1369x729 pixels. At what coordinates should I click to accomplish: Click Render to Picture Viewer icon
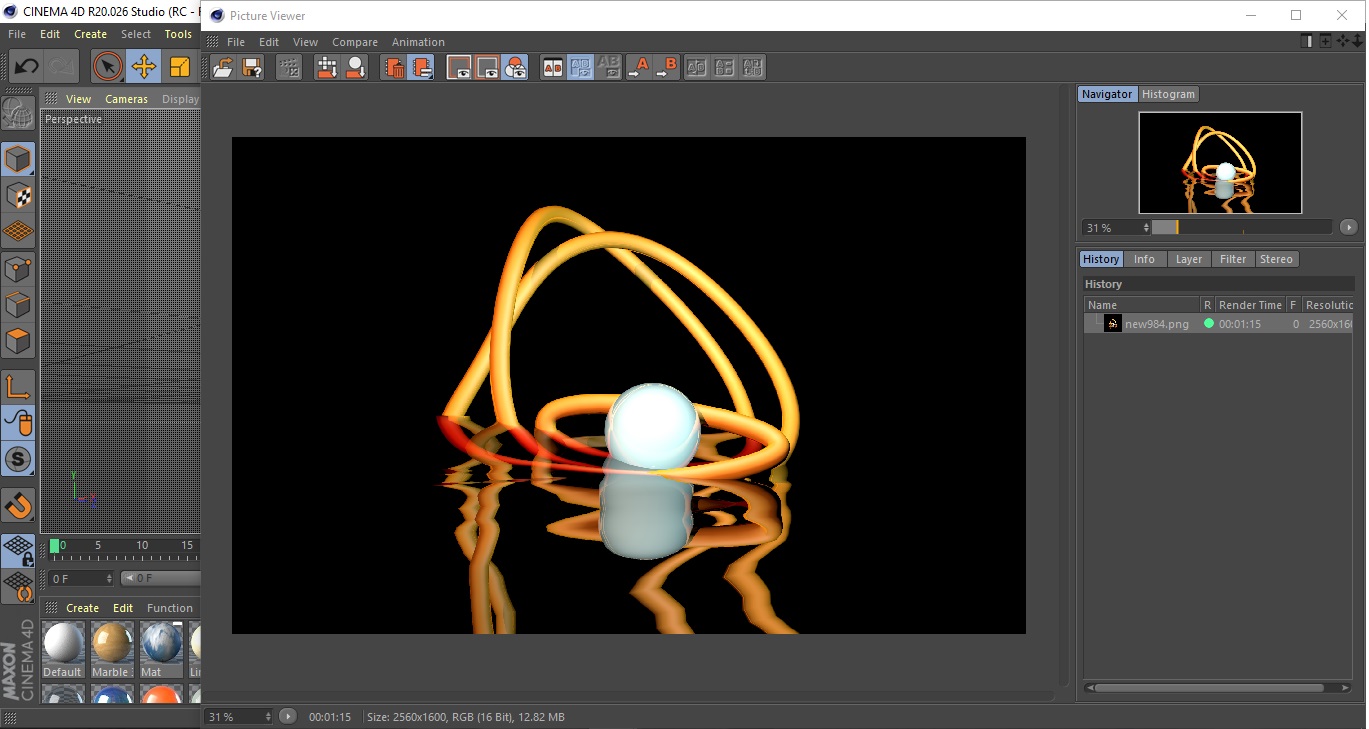(x=327, y=67)
